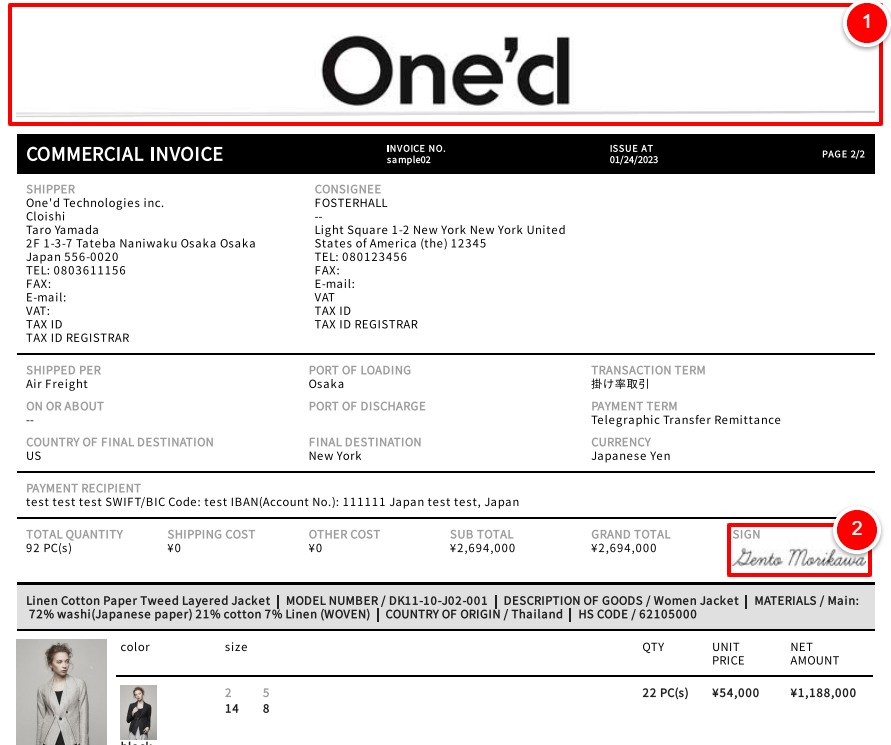
Task: Click the Gento Morikawa signature
Action: pos(799,558)
